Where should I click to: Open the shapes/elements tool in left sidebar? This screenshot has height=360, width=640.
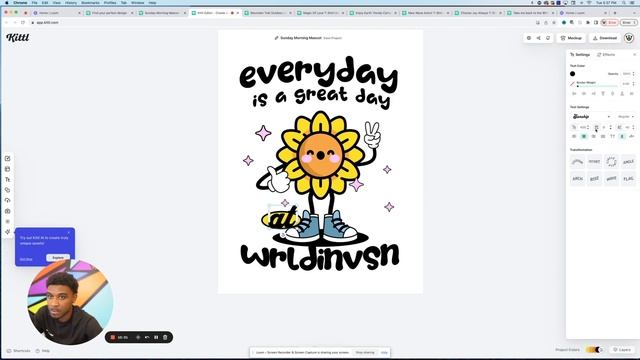[7, 190]
